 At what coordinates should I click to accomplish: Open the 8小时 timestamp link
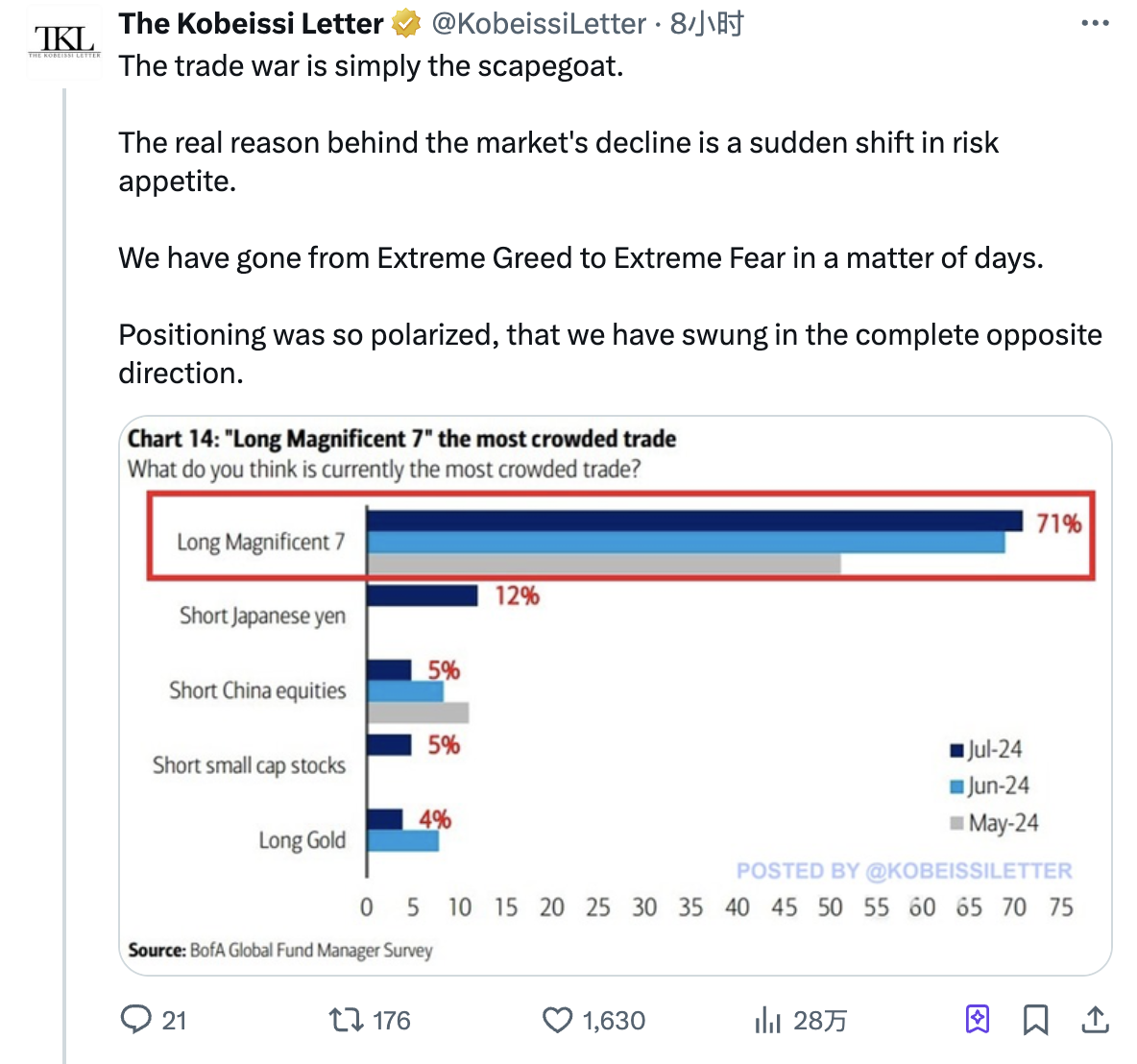pos(707,24)
